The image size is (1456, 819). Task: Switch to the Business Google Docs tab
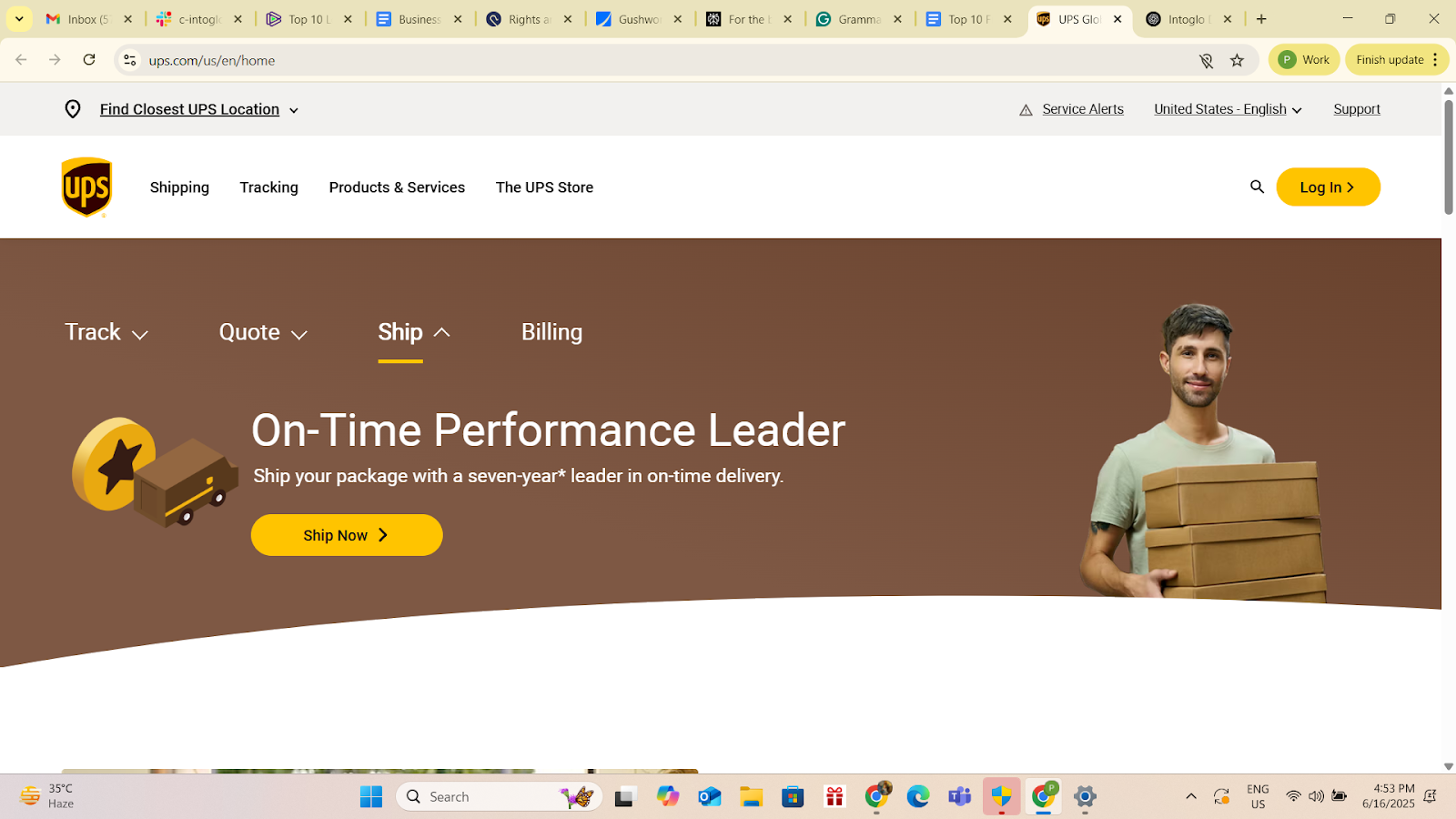[x=419, y=19]
